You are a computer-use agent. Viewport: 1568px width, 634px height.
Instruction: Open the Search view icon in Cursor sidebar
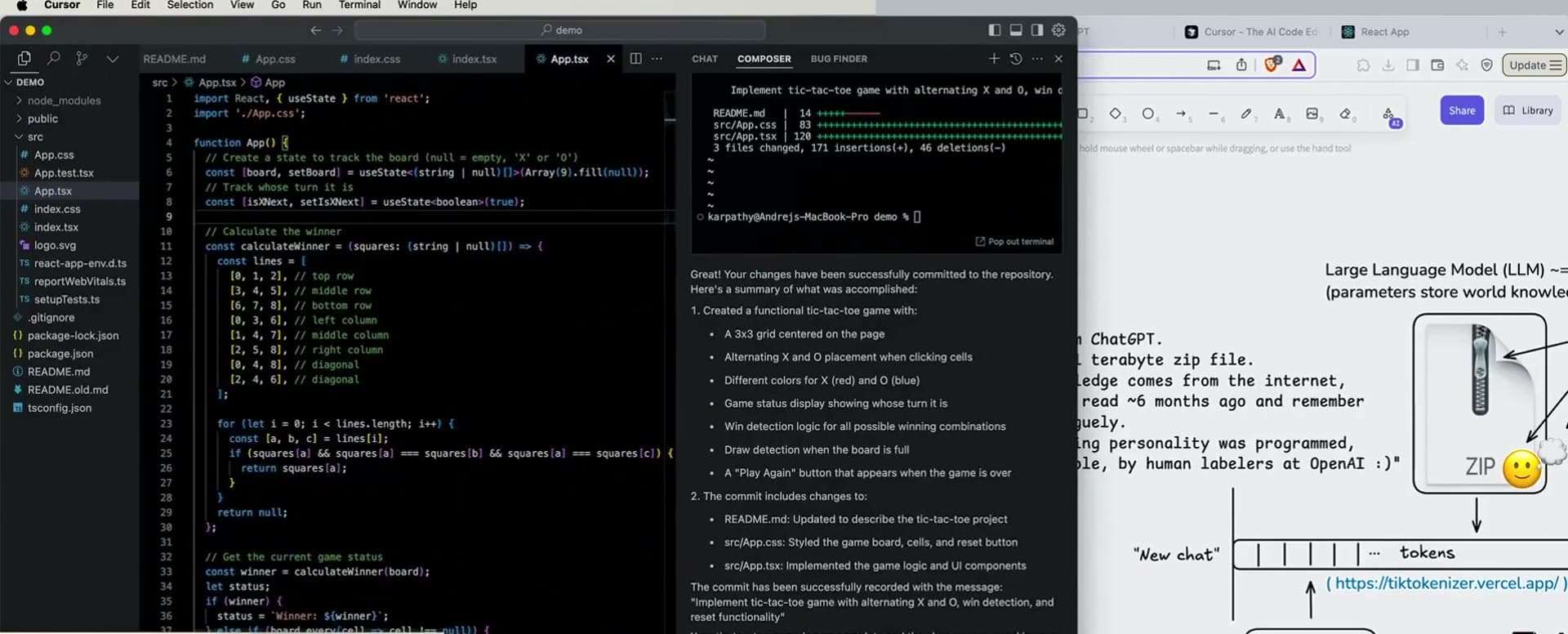(54, 59)
